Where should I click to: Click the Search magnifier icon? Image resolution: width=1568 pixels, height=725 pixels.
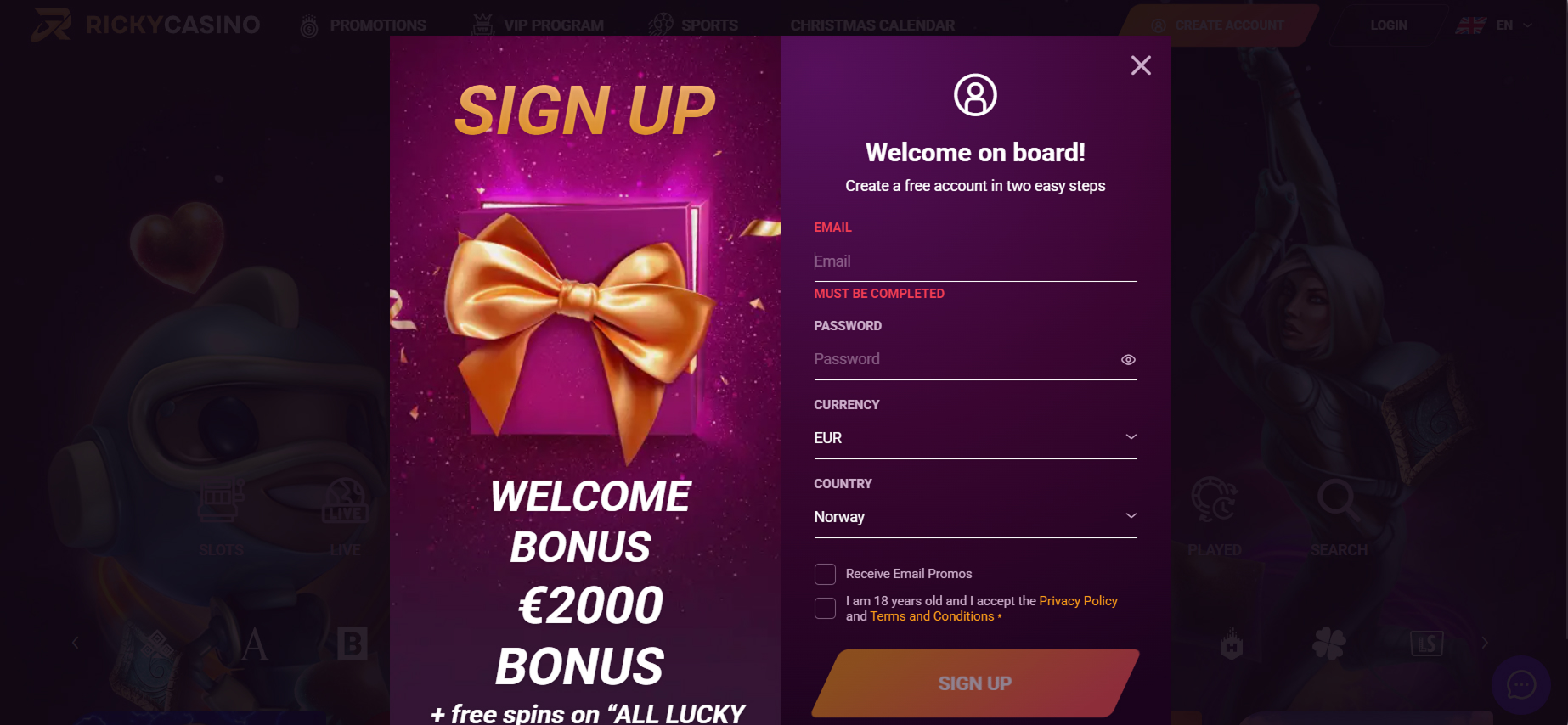1338,501
